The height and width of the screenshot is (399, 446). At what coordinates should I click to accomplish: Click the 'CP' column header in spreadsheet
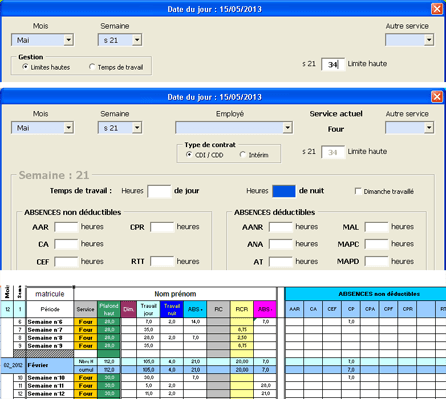point(351,309)
